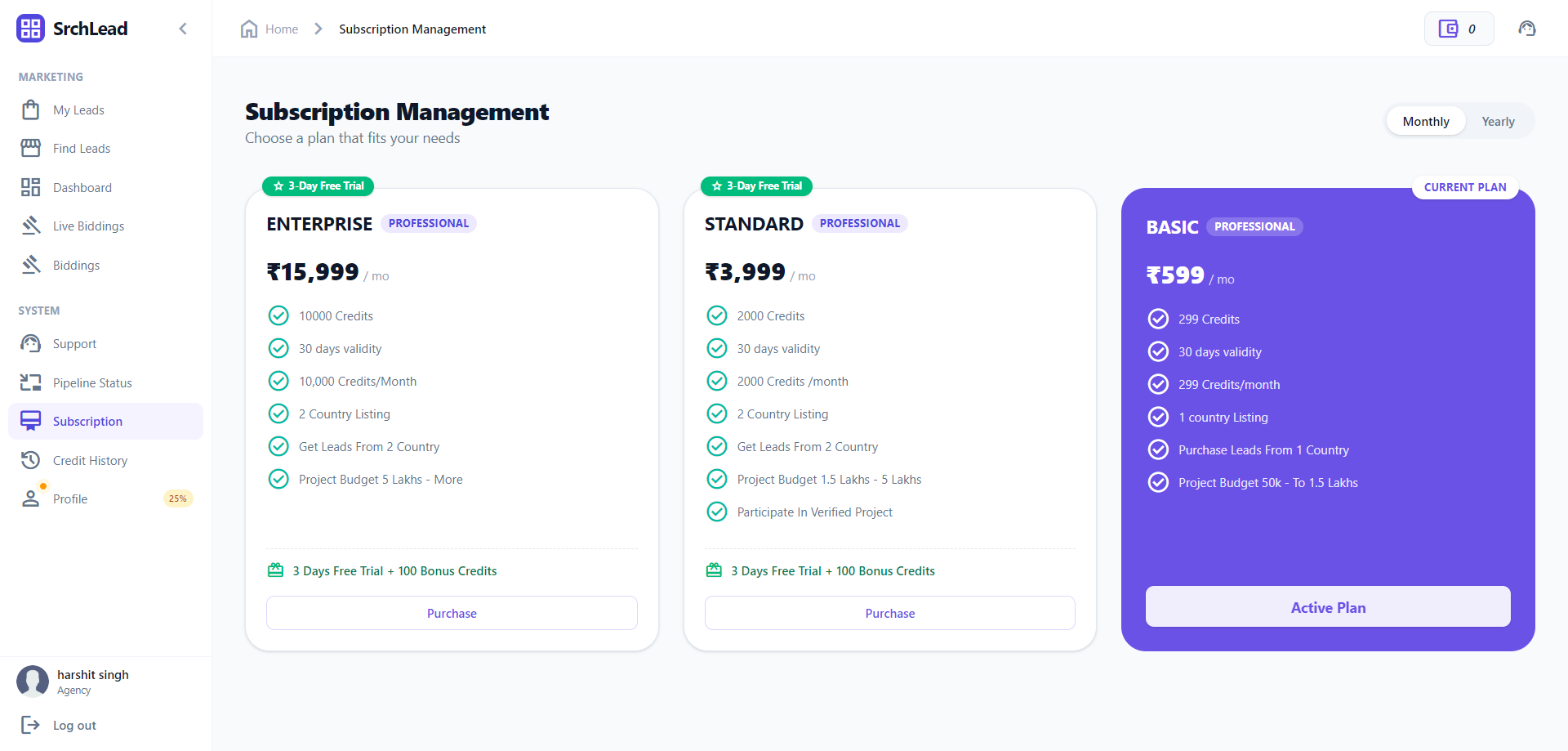Click '299 Credits/month' text

click(x=1229, y=385)
